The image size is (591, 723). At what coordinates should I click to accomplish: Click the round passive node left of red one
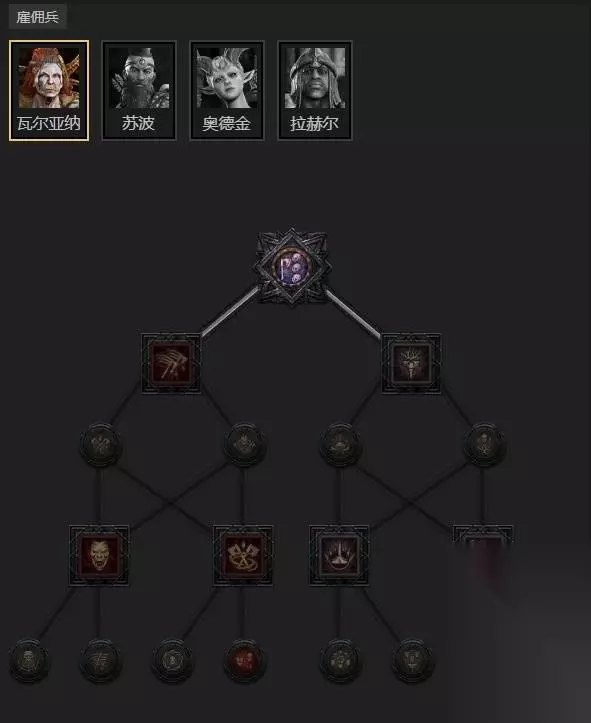click(173, 661)
